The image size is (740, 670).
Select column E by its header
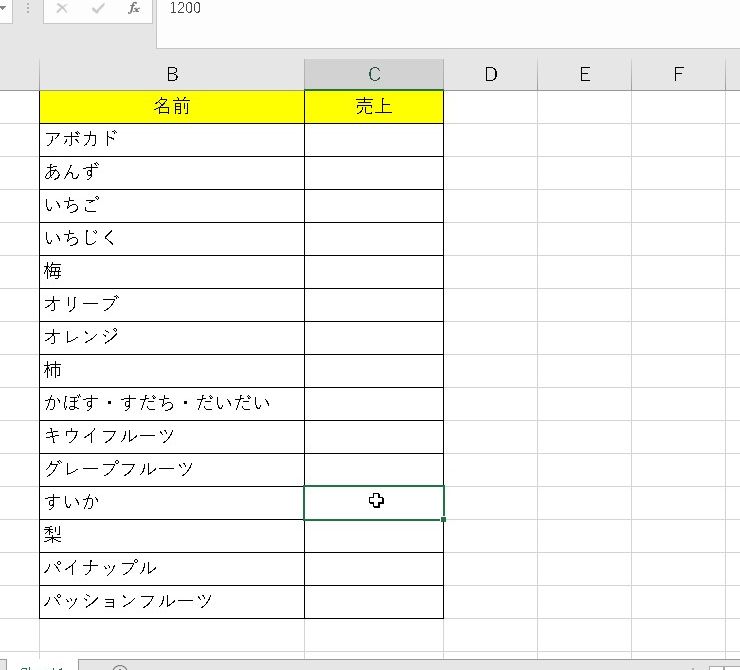[x=584, y=74]
